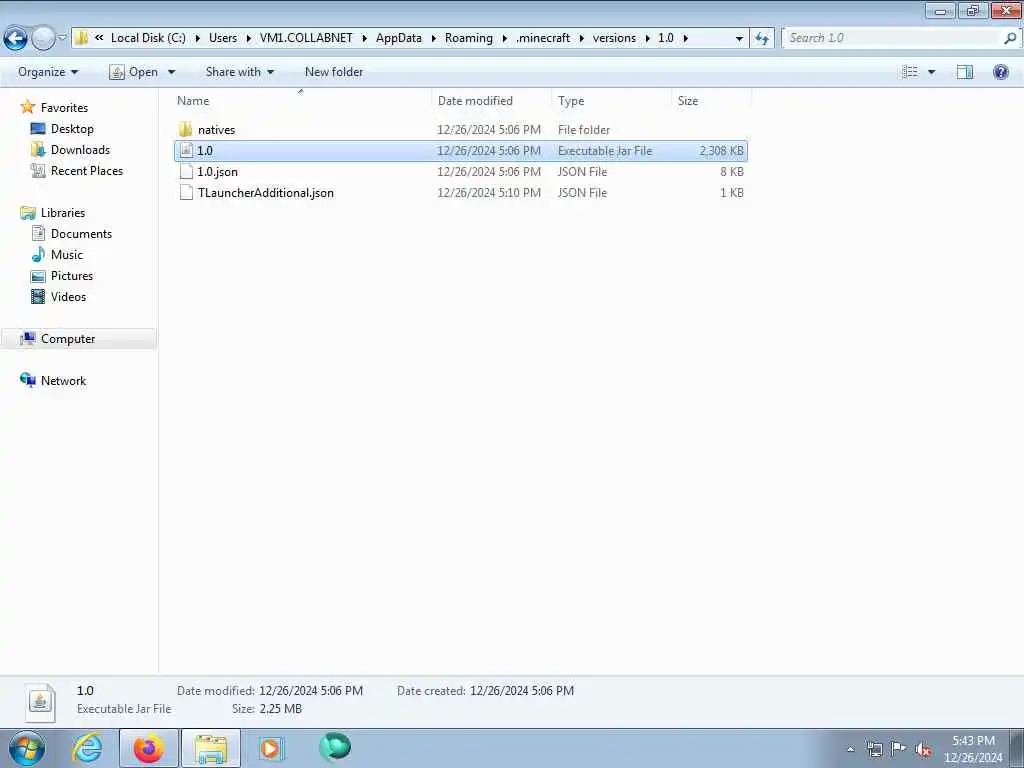Click Roaming in the address breadcrumb
Viewport: 1024px width, 768px height.
point(468,38)
